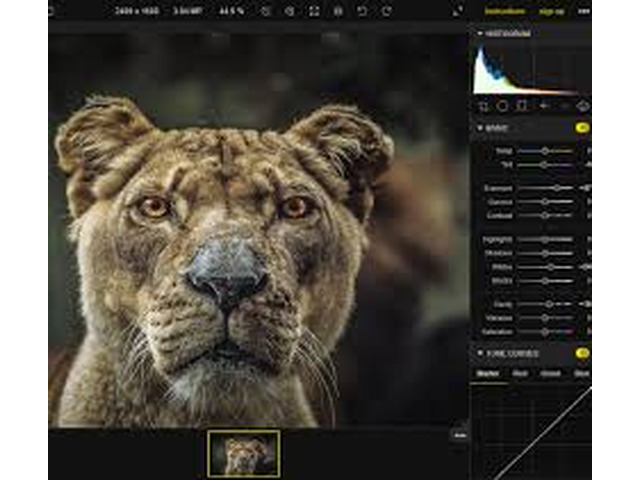Click the yellow Sign up link
This screenshot has height=480, width=640.
point(551,11)
